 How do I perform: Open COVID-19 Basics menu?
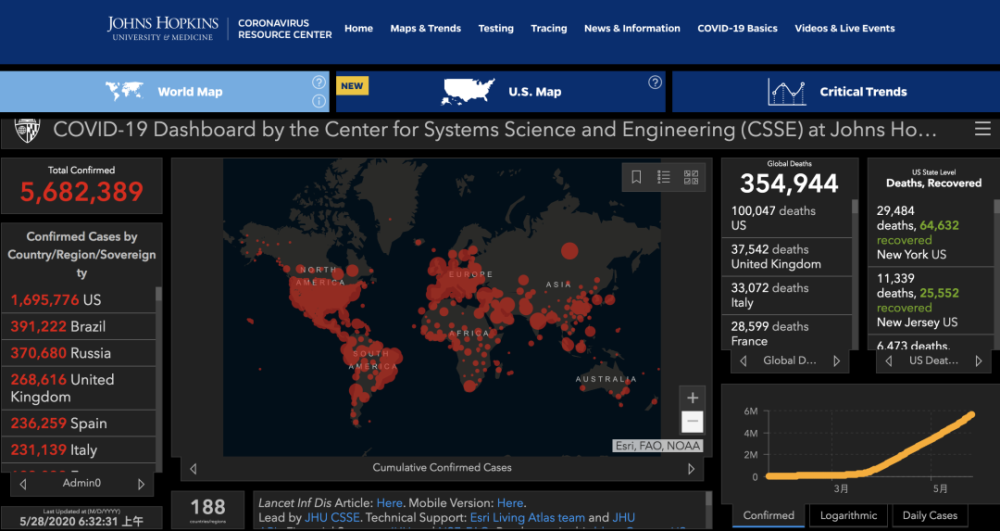click(x=737, y=28)
